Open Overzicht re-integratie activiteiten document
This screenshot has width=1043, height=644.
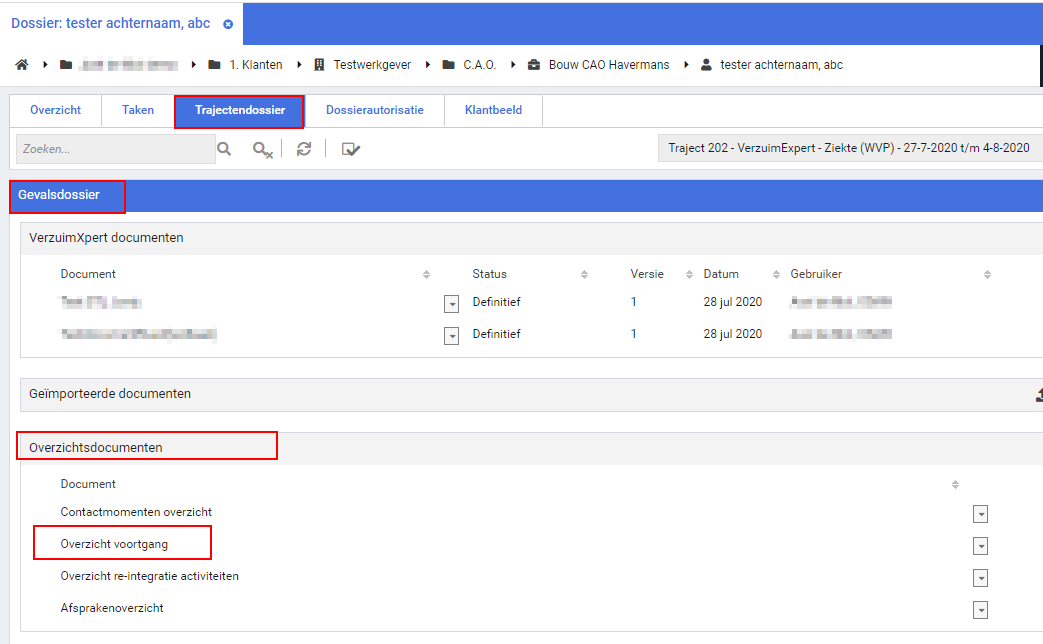click(150, 576)
